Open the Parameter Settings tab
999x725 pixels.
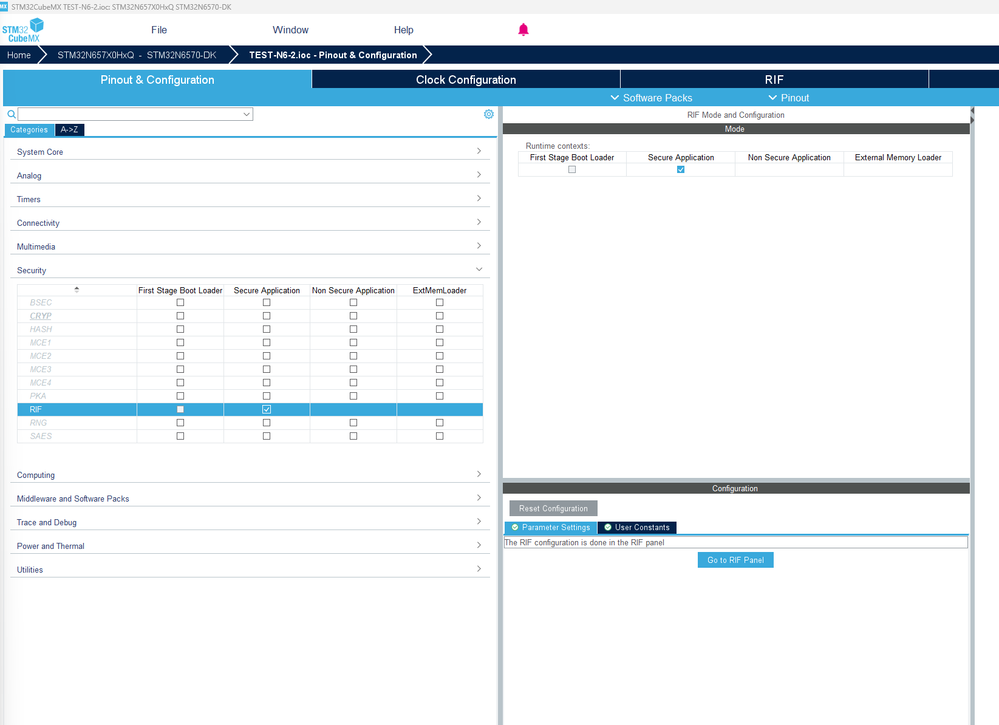pos(551,528)
